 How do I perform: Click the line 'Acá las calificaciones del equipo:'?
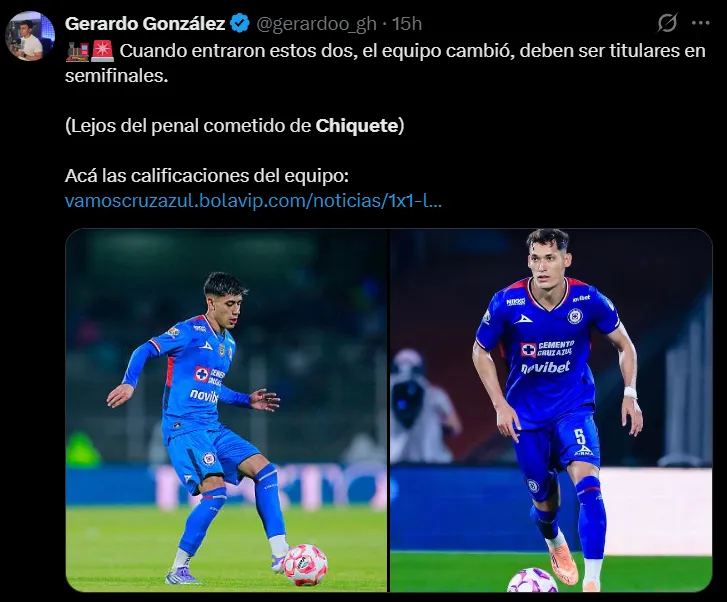(x=206, y=176)
